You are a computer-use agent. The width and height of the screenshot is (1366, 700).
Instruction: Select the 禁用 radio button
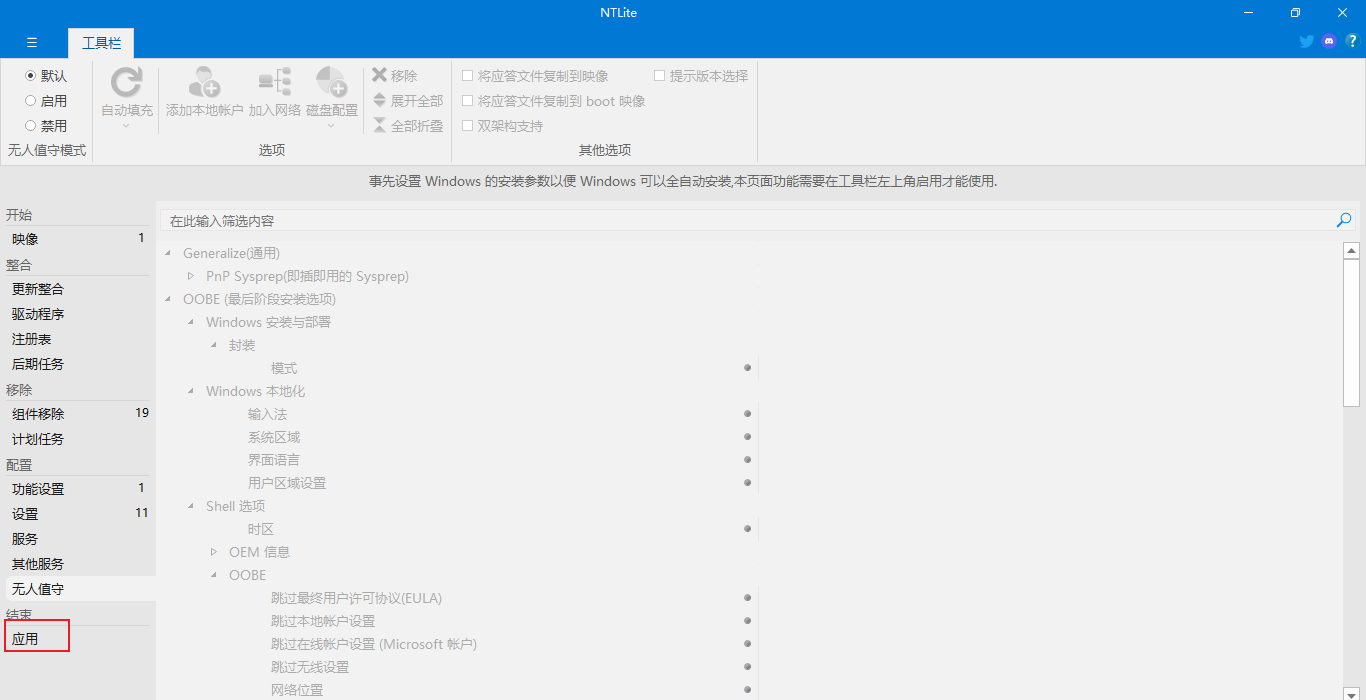(x=30, y=125)
